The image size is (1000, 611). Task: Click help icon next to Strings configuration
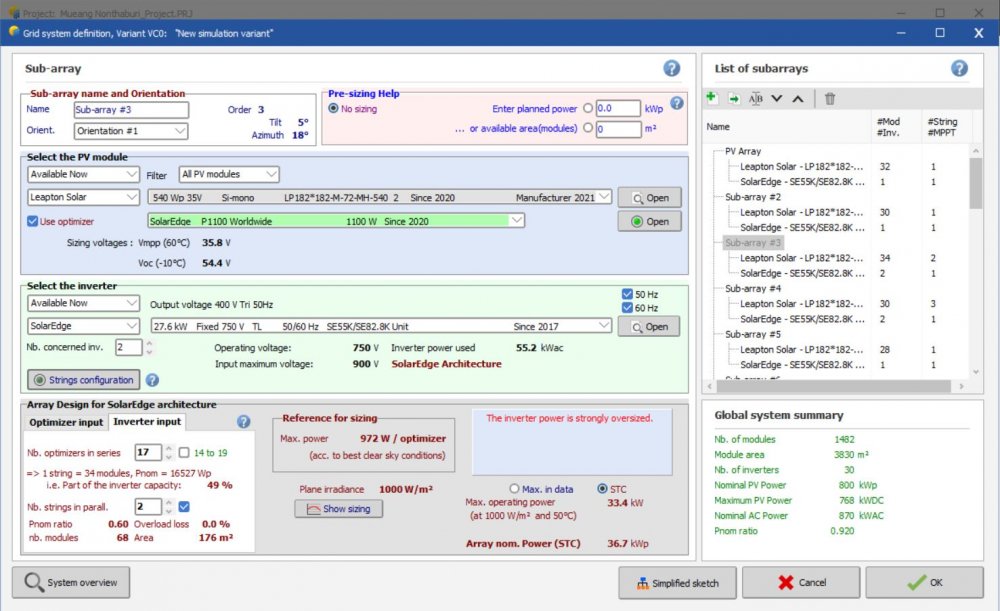[152, 380]
